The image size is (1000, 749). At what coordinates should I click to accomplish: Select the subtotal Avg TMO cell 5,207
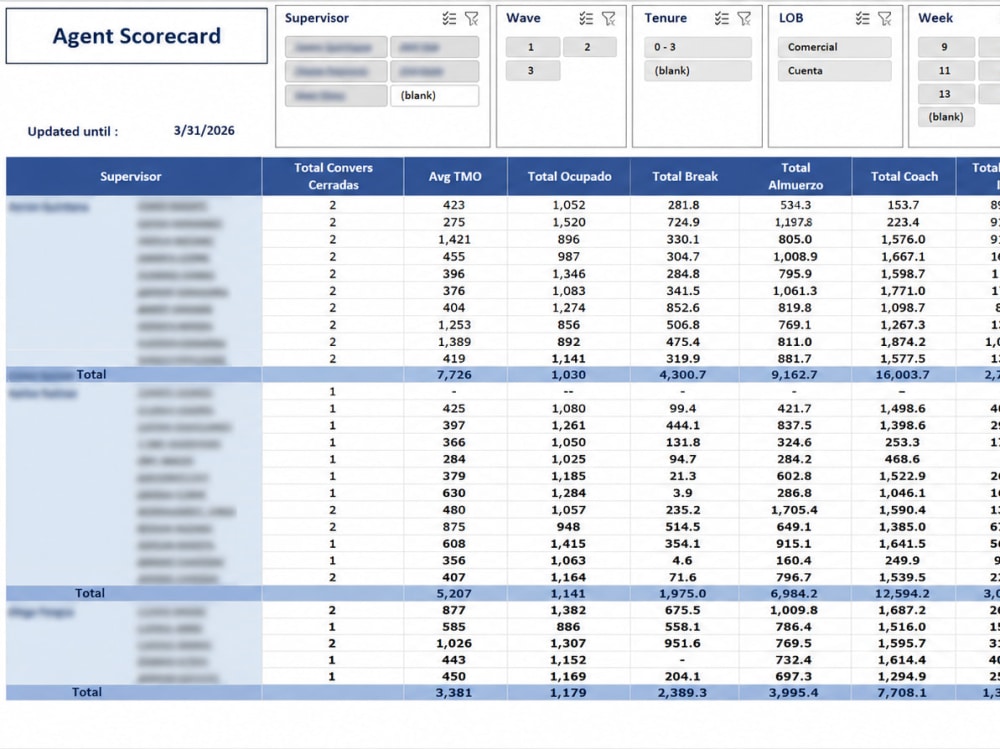(454, 594)
